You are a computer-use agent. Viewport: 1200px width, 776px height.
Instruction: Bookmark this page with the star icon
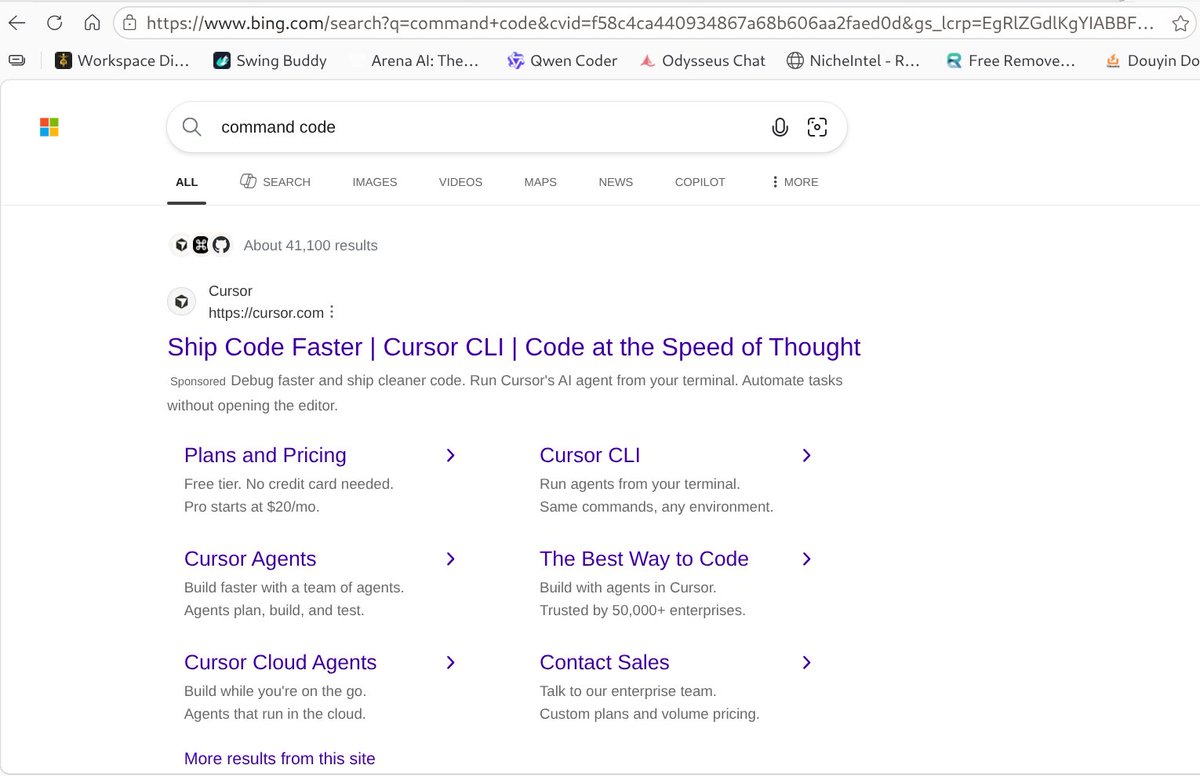1180,22
